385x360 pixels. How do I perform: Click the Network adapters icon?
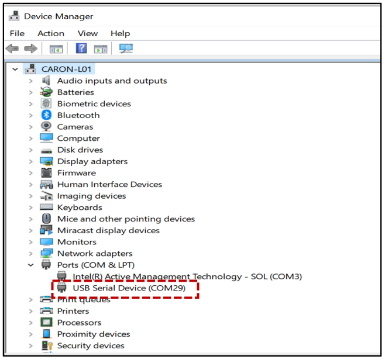tap(46, 253)
